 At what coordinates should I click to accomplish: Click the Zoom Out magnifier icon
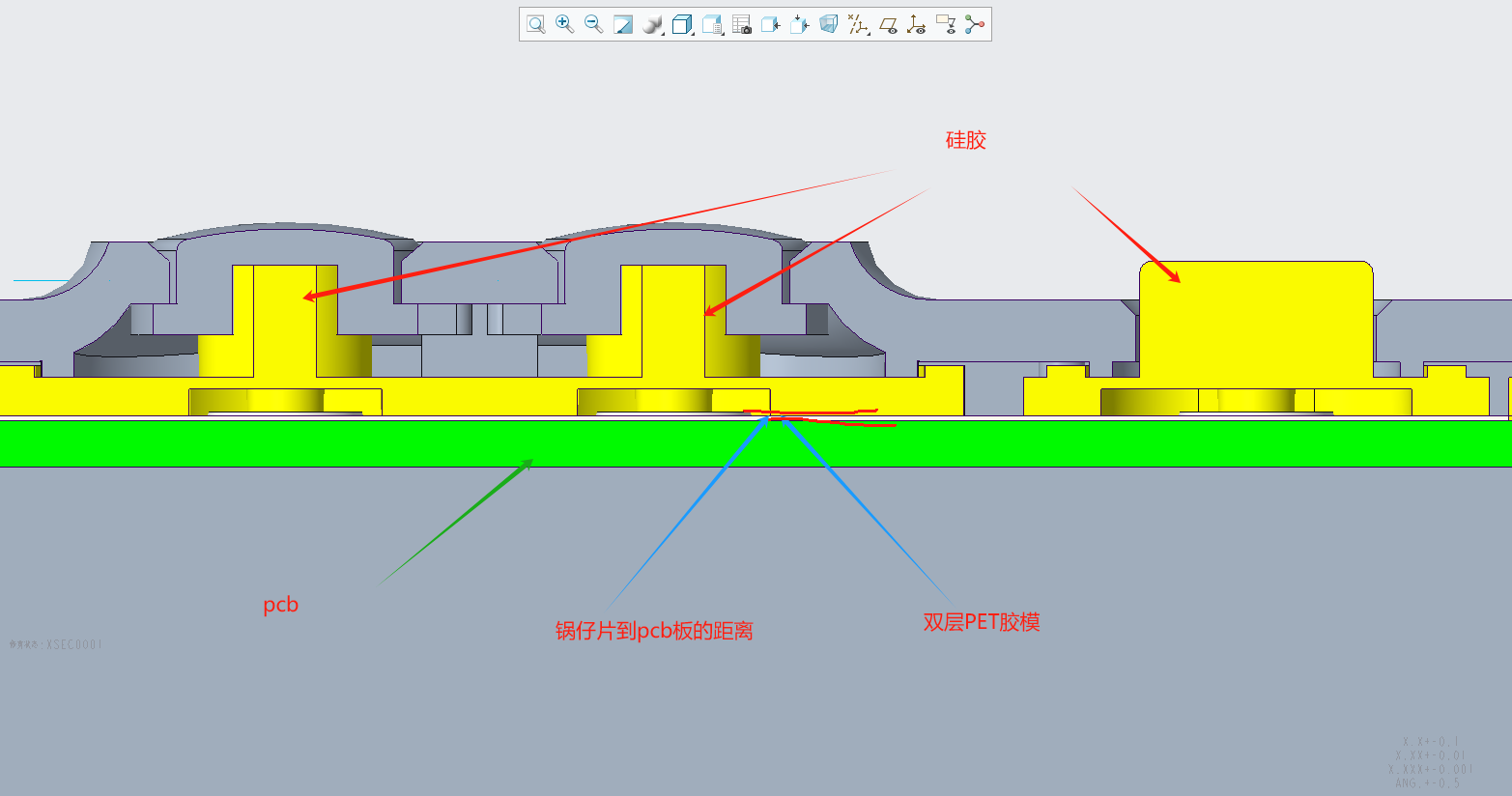594,24
